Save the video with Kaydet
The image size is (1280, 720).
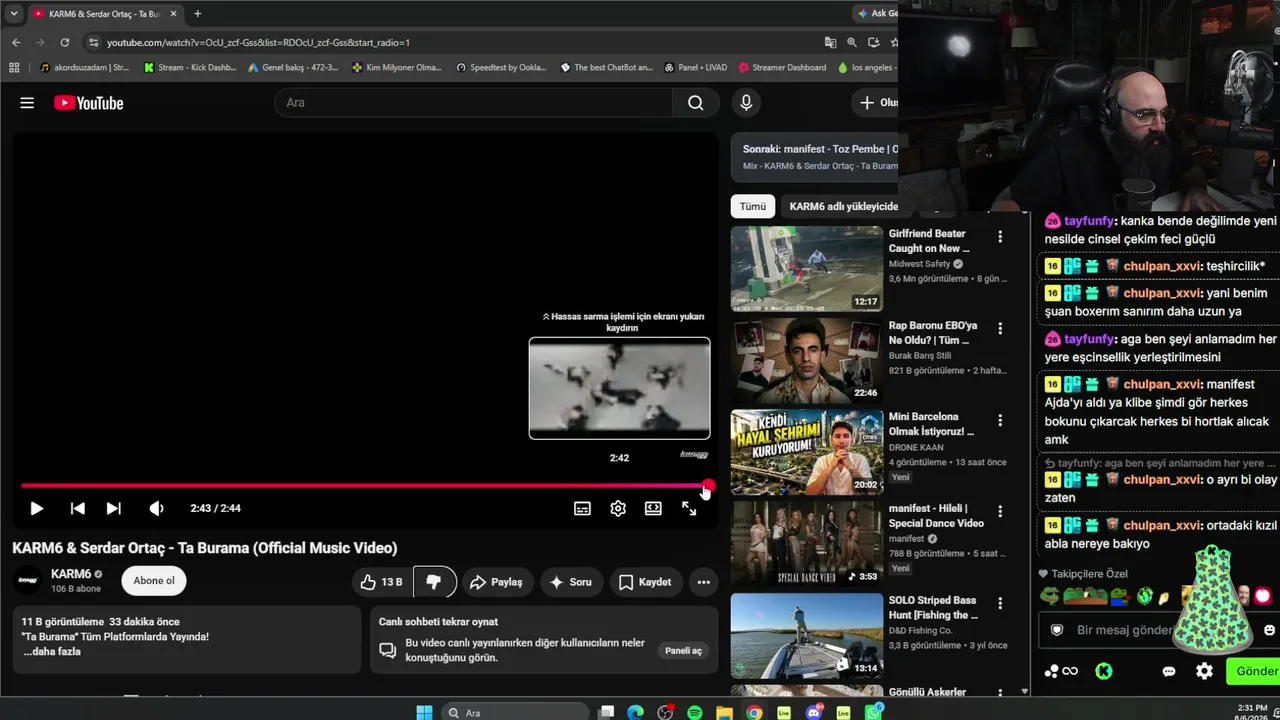645,582
